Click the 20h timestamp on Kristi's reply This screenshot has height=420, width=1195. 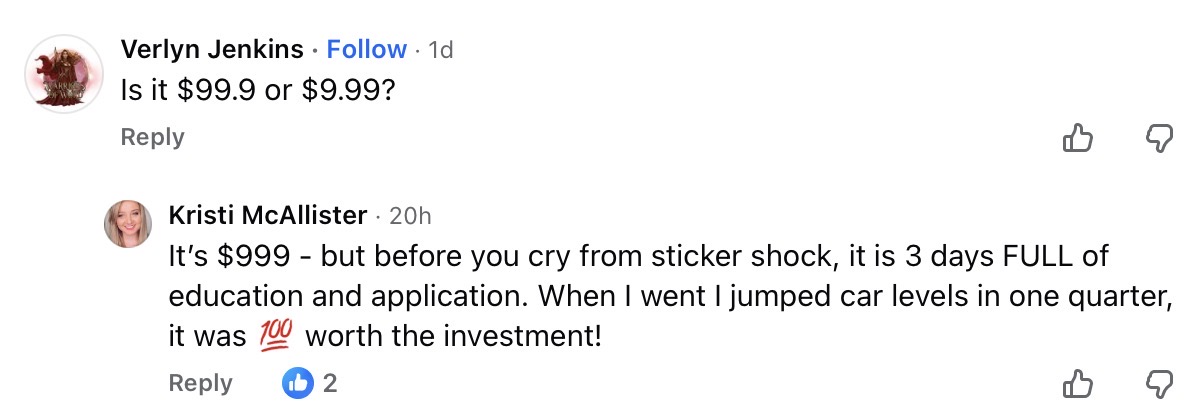click(x=410, y=215)
